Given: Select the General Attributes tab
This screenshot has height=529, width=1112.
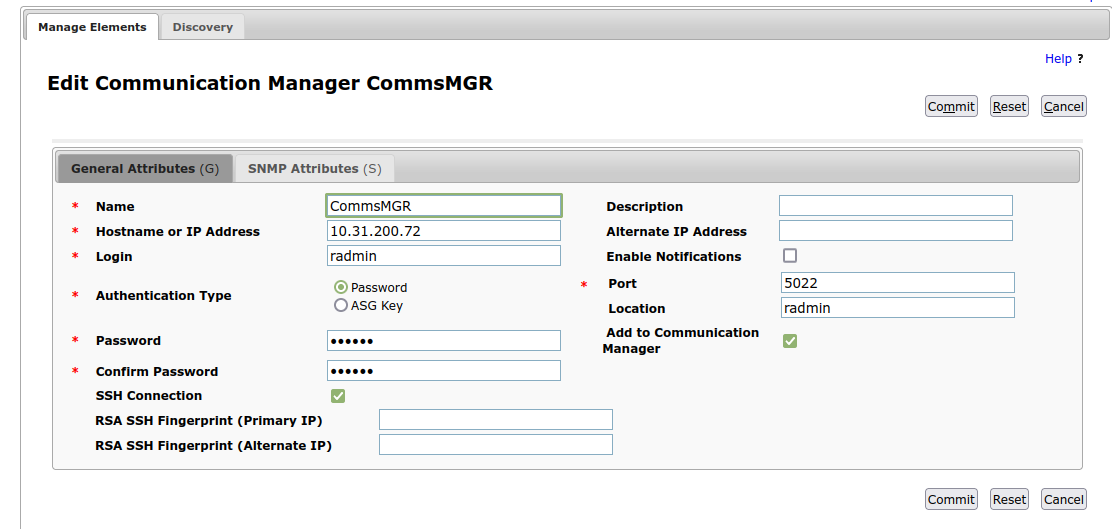Looking at the screenshot, I should click(145, 169).
